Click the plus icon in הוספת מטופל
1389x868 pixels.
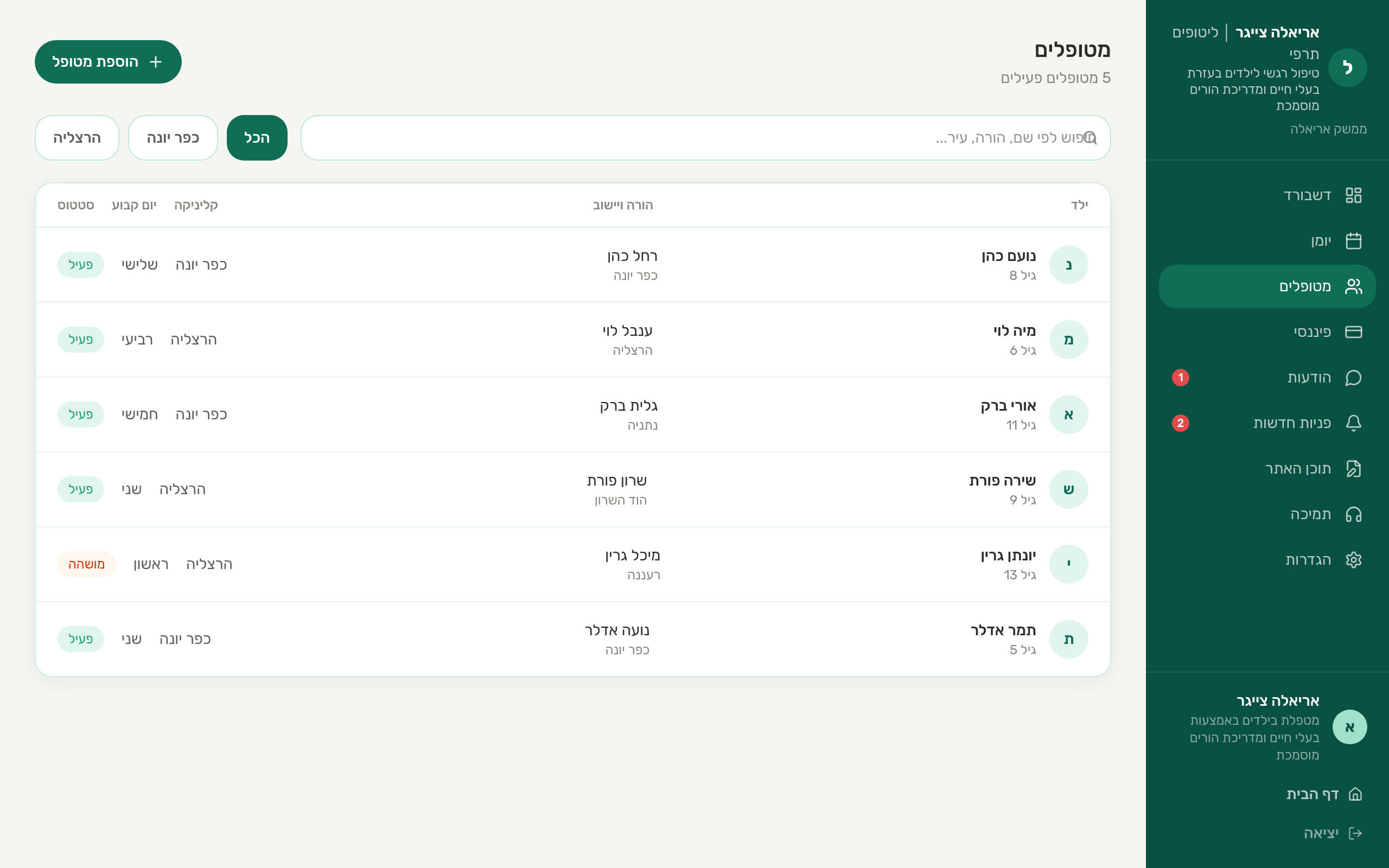(156, 61)
